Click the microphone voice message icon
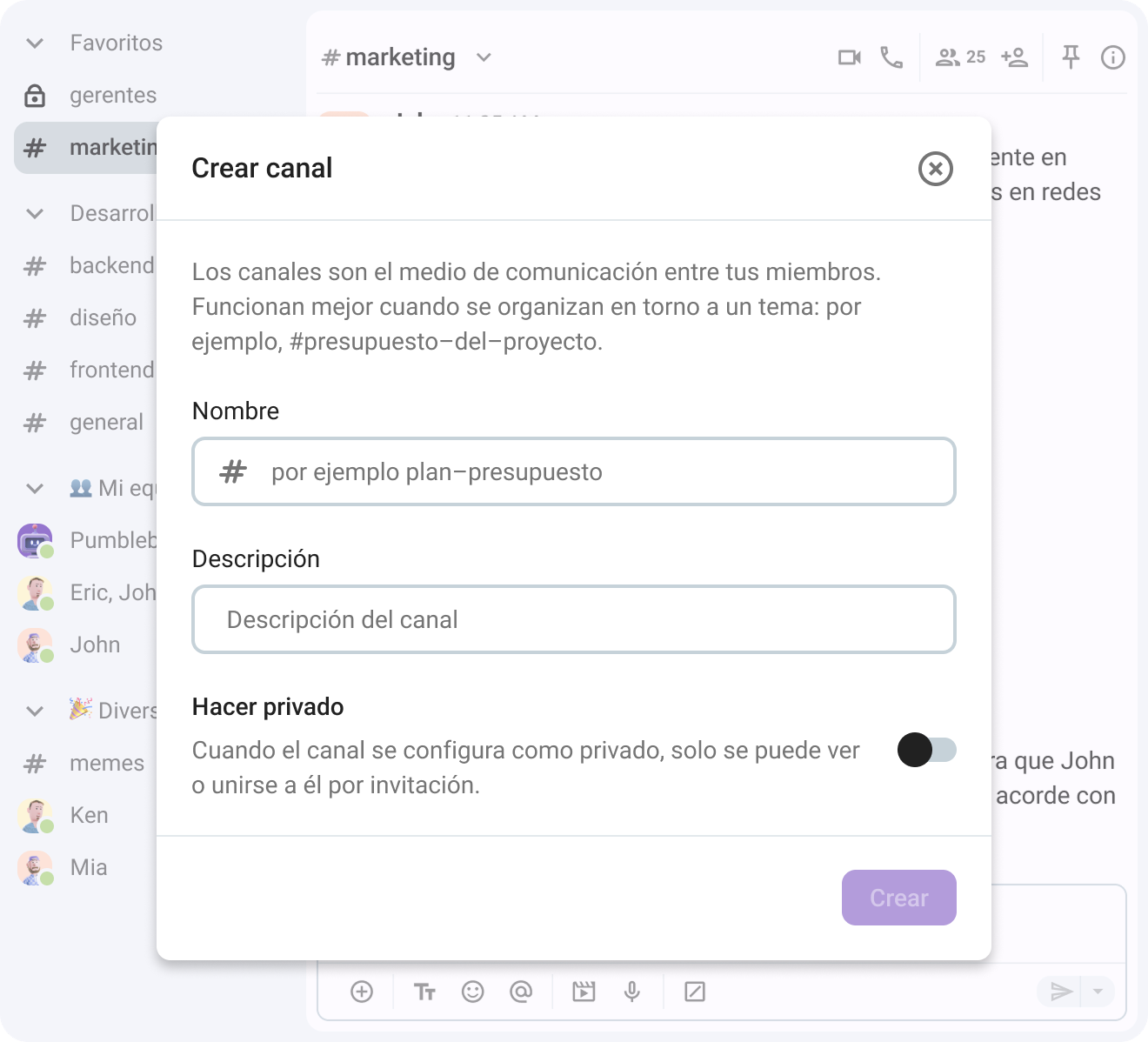1148x1042 pixels. (632, 992)
